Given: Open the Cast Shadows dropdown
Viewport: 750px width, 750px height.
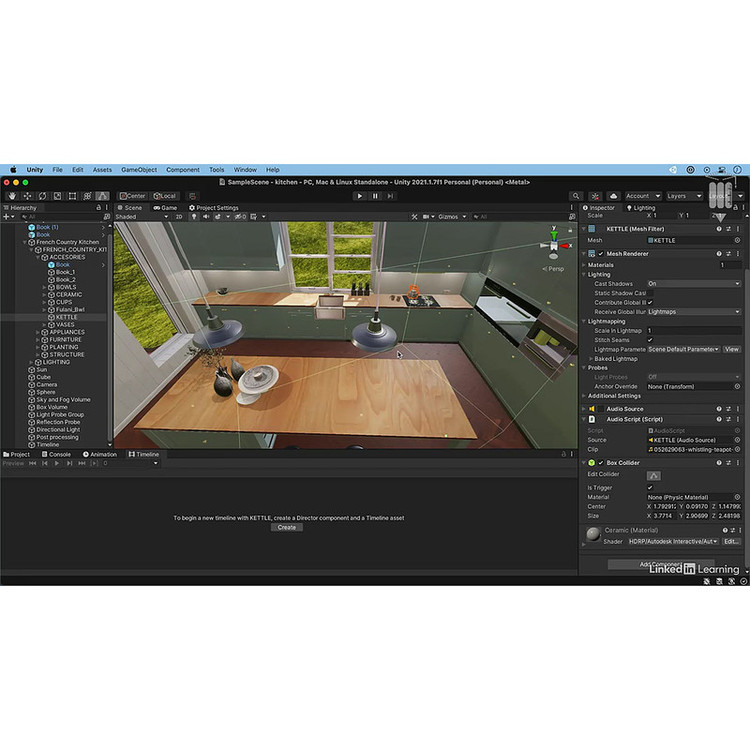Looking at the screenshot, I should click(x=693, y=284).
